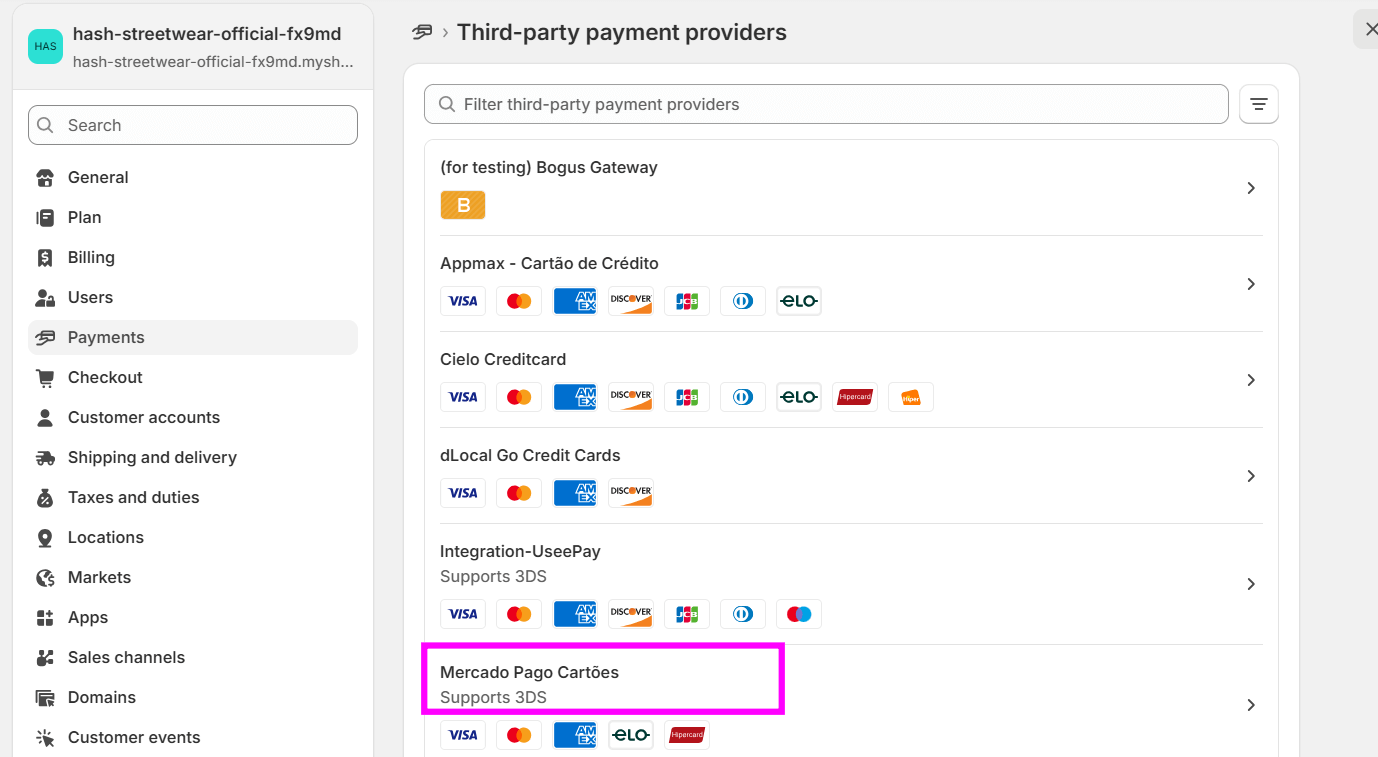Click the Apps grid icon
This screenshot has width=1378, height=757.
45,618
